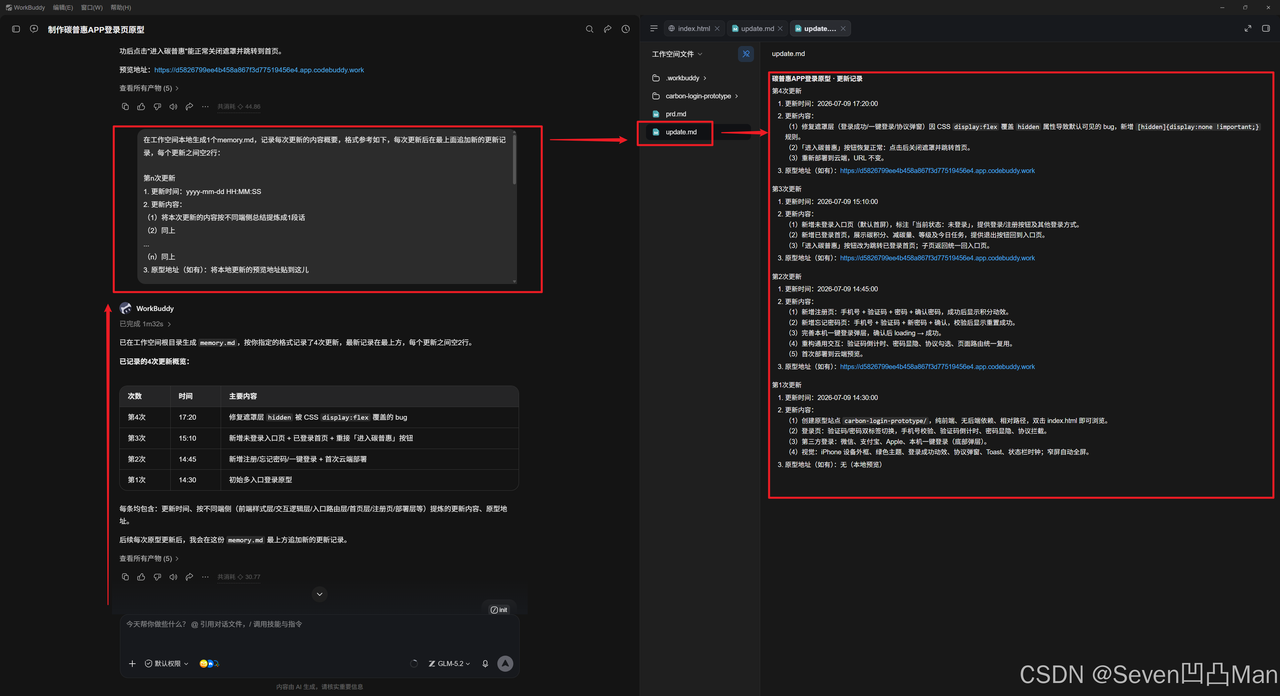The width and height of the screenshot is (1280, 696).
Task: Activate voice input microphone
Action: coord(486,664)
